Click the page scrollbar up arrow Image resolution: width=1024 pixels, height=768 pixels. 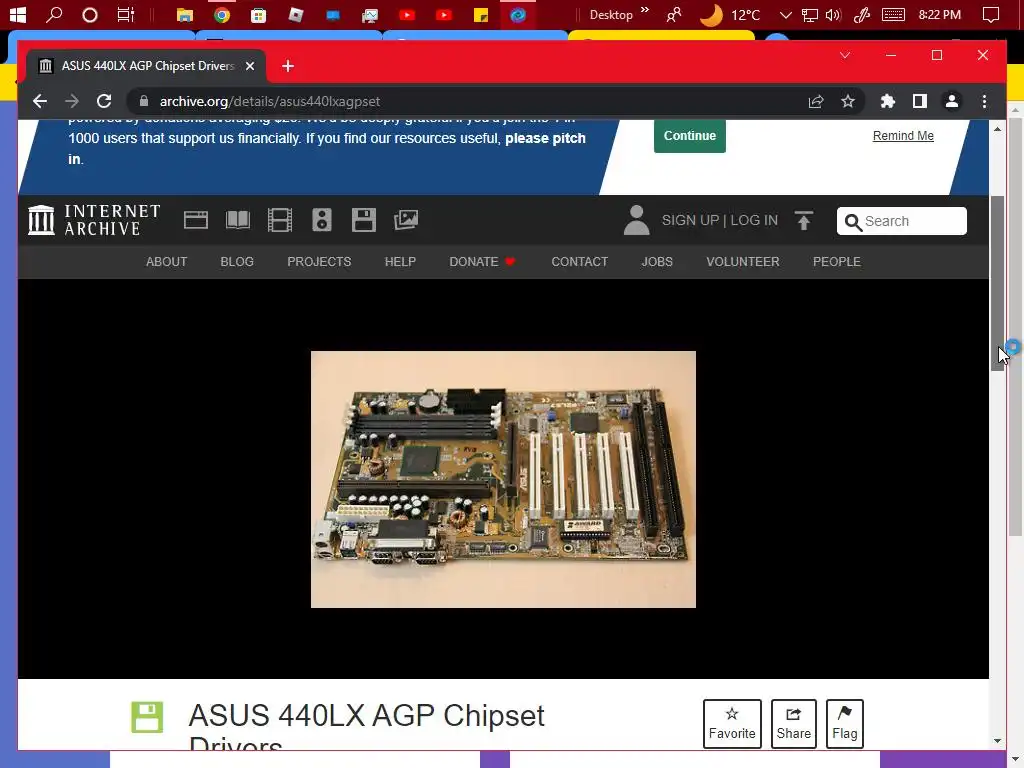997,129
